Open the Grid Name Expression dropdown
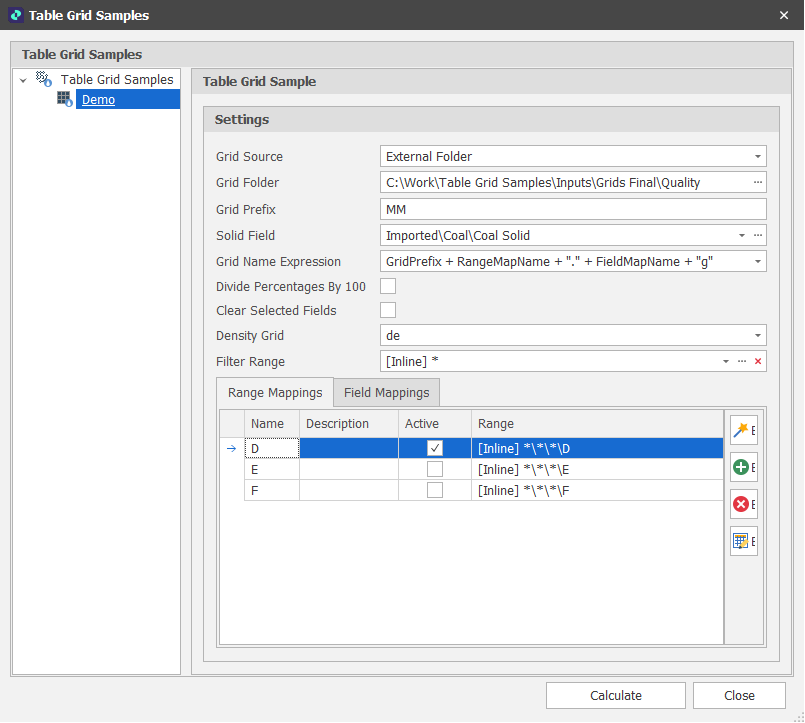This screenshot has height=723, width=805. [x=758, y=262]
